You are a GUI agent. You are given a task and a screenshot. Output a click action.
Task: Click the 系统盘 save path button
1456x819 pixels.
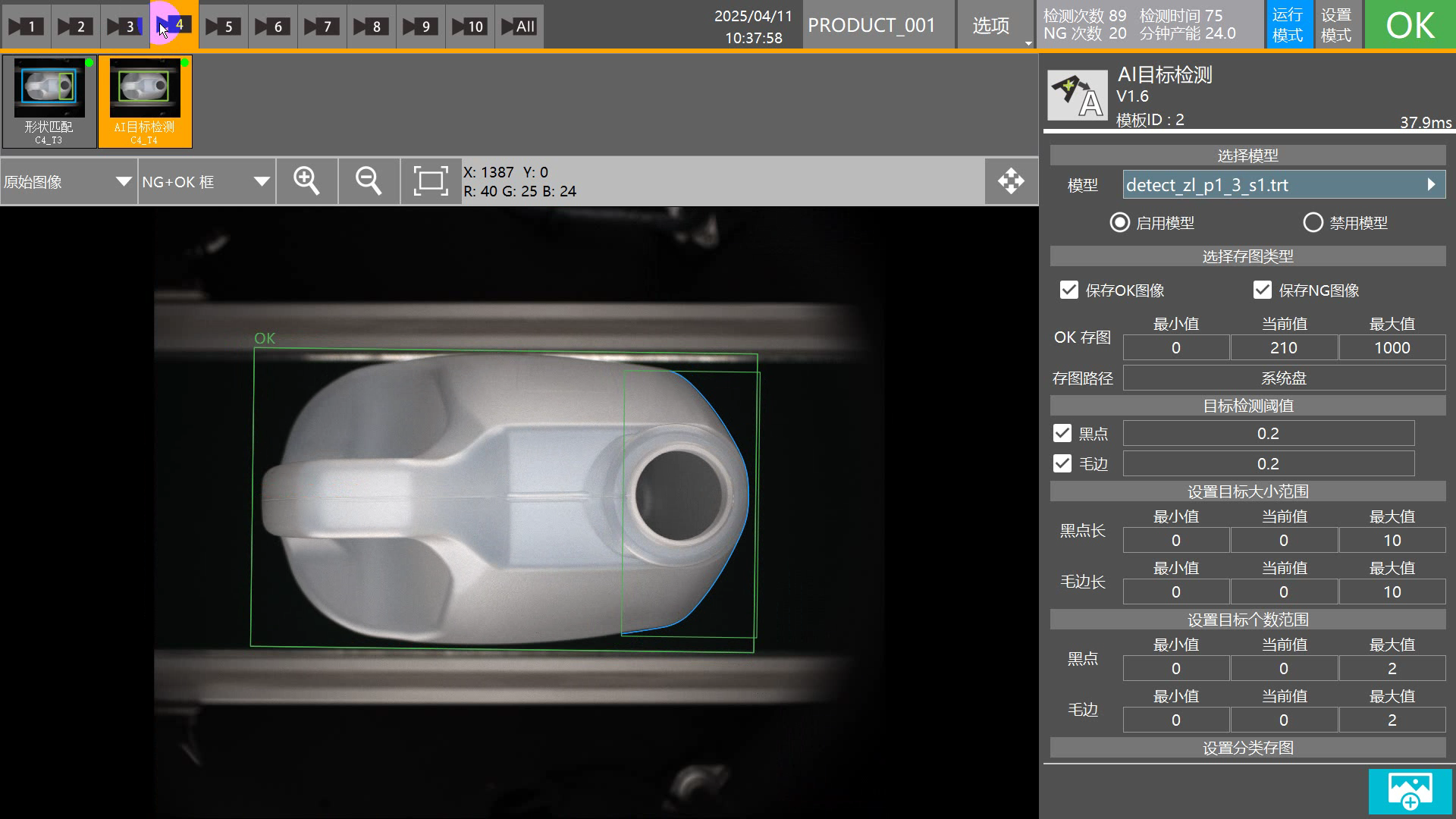[1283, 378]
